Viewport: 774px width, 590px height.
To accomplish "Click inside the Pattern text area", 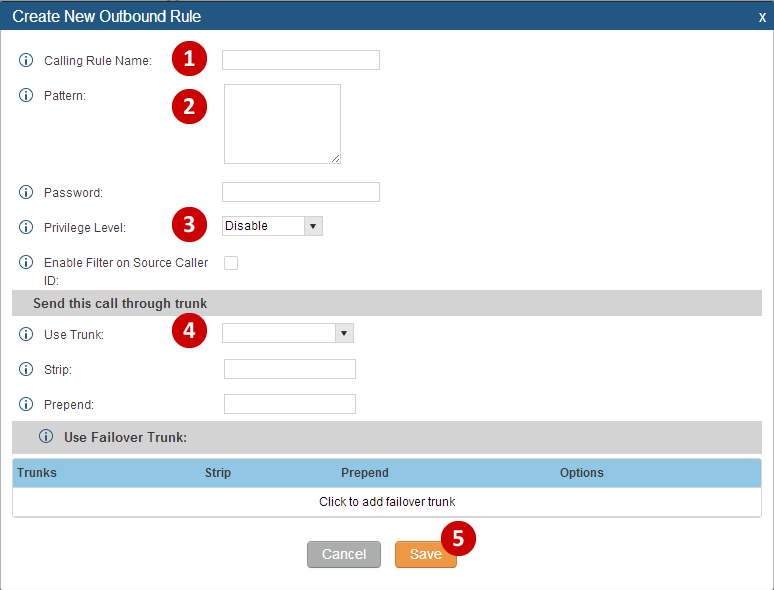I will click(x=282, y=123).
